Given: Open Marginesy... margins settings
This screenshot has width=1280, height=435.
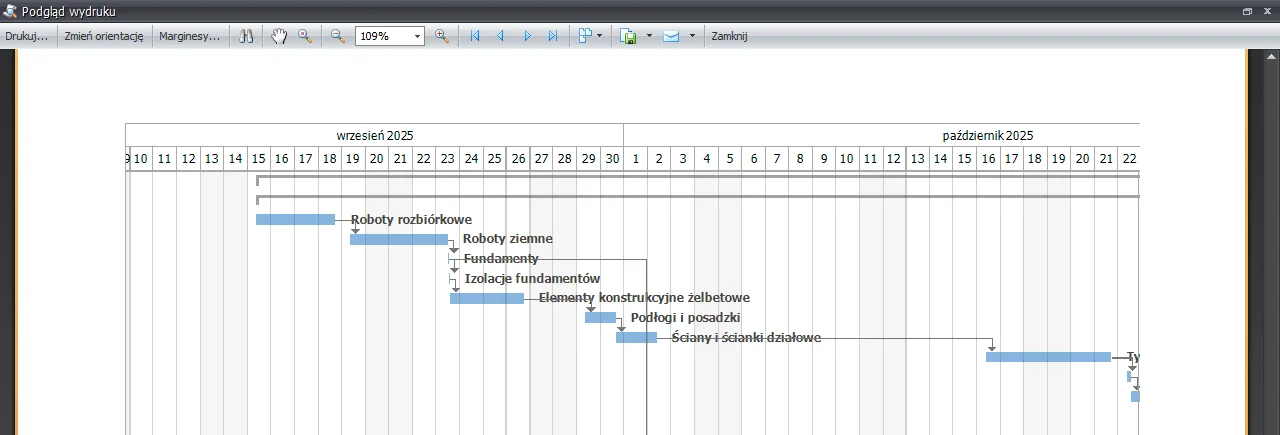Looking at the screenshot, I should (190, 36).
